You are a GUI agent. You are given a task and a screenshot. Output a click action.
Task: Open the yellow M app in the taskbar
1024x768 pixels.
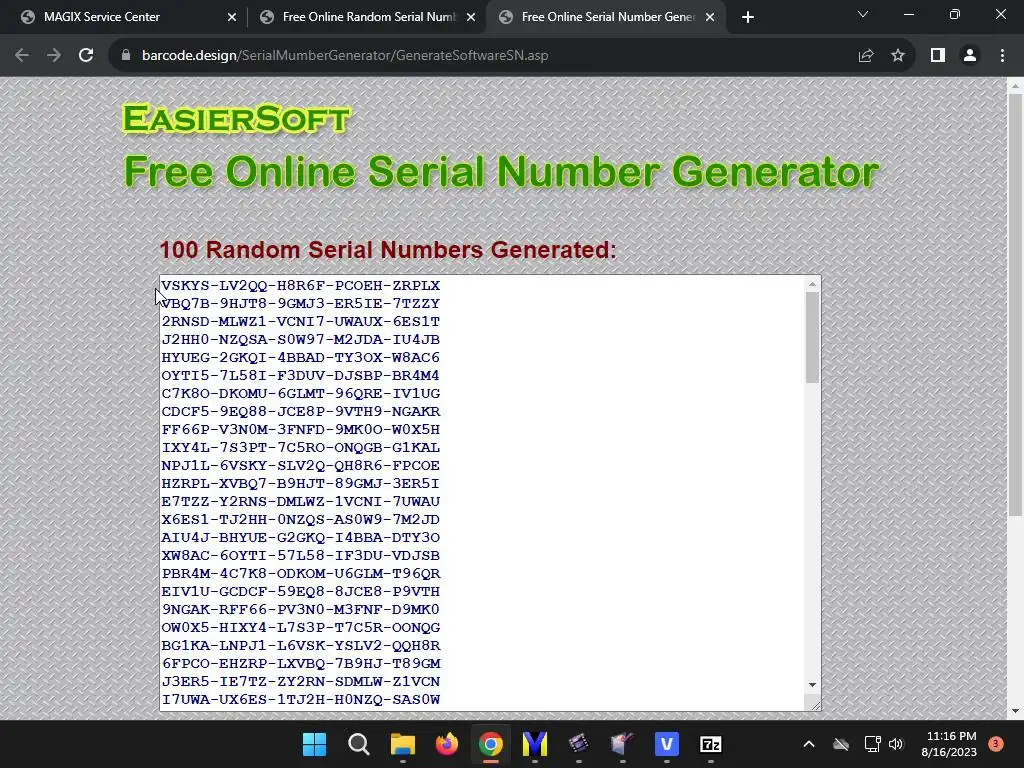tap(535, 744)
